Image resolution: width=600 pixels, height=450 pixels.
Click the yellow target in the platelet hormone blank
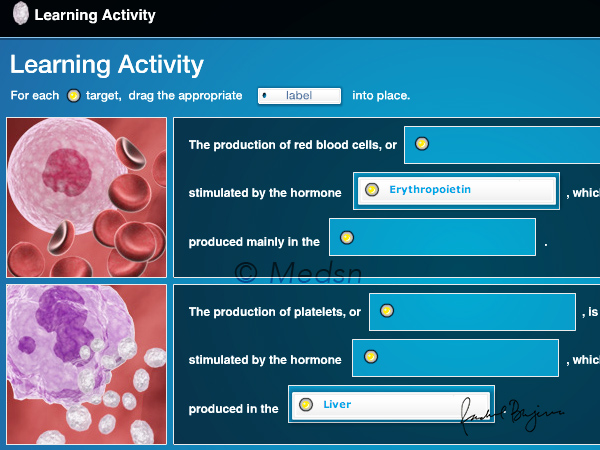click(x=370, y=356)
